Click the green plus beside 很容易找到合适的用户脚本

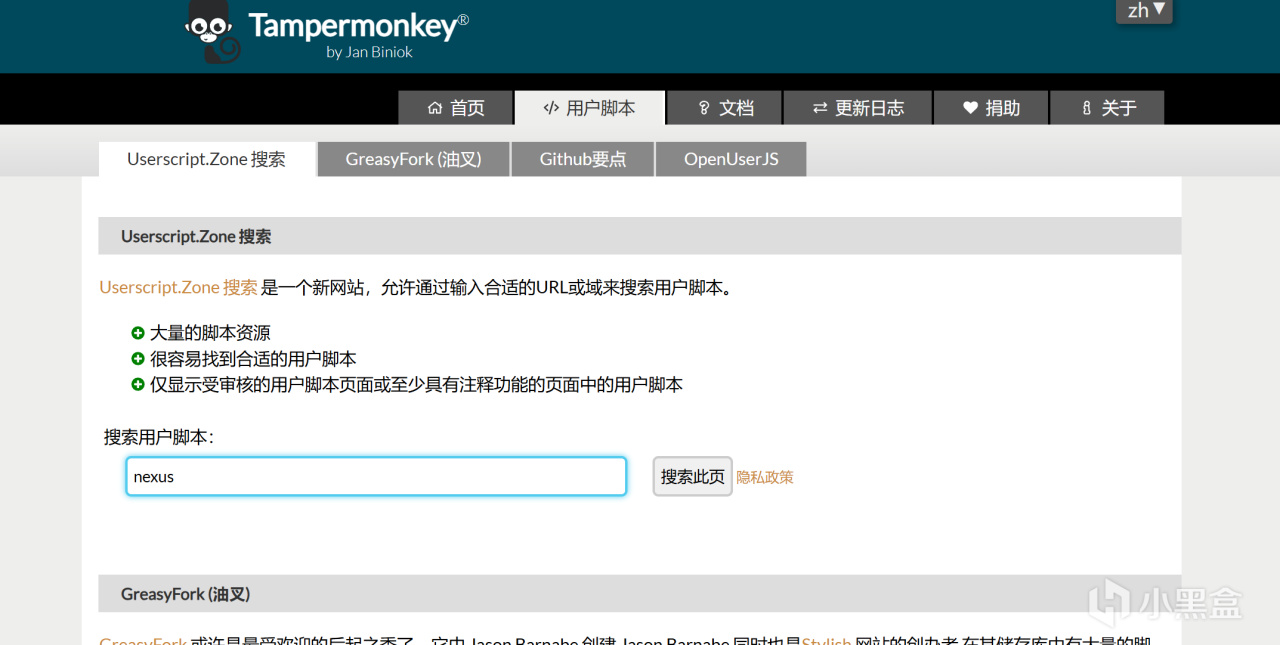click(x=138, y=359)
